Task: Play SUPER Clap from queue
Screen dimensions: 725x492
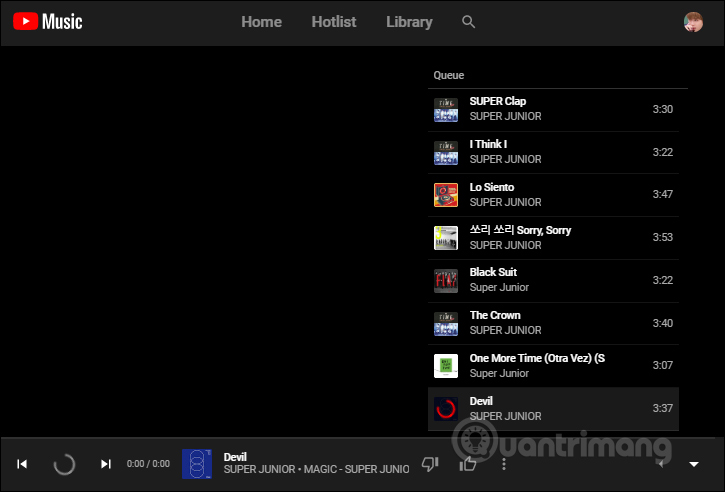Action: coord(553,110)
